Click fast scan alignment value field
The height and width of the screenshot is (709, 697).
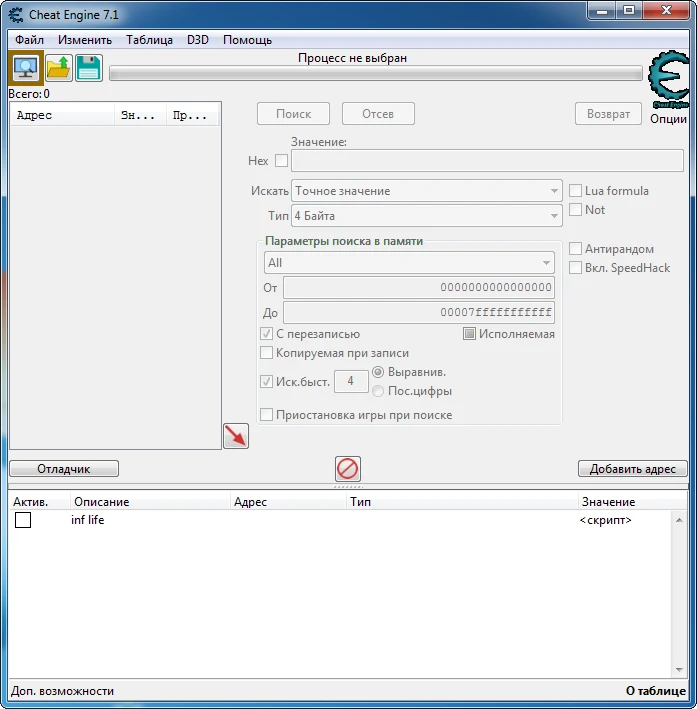[x=351, y=381]
